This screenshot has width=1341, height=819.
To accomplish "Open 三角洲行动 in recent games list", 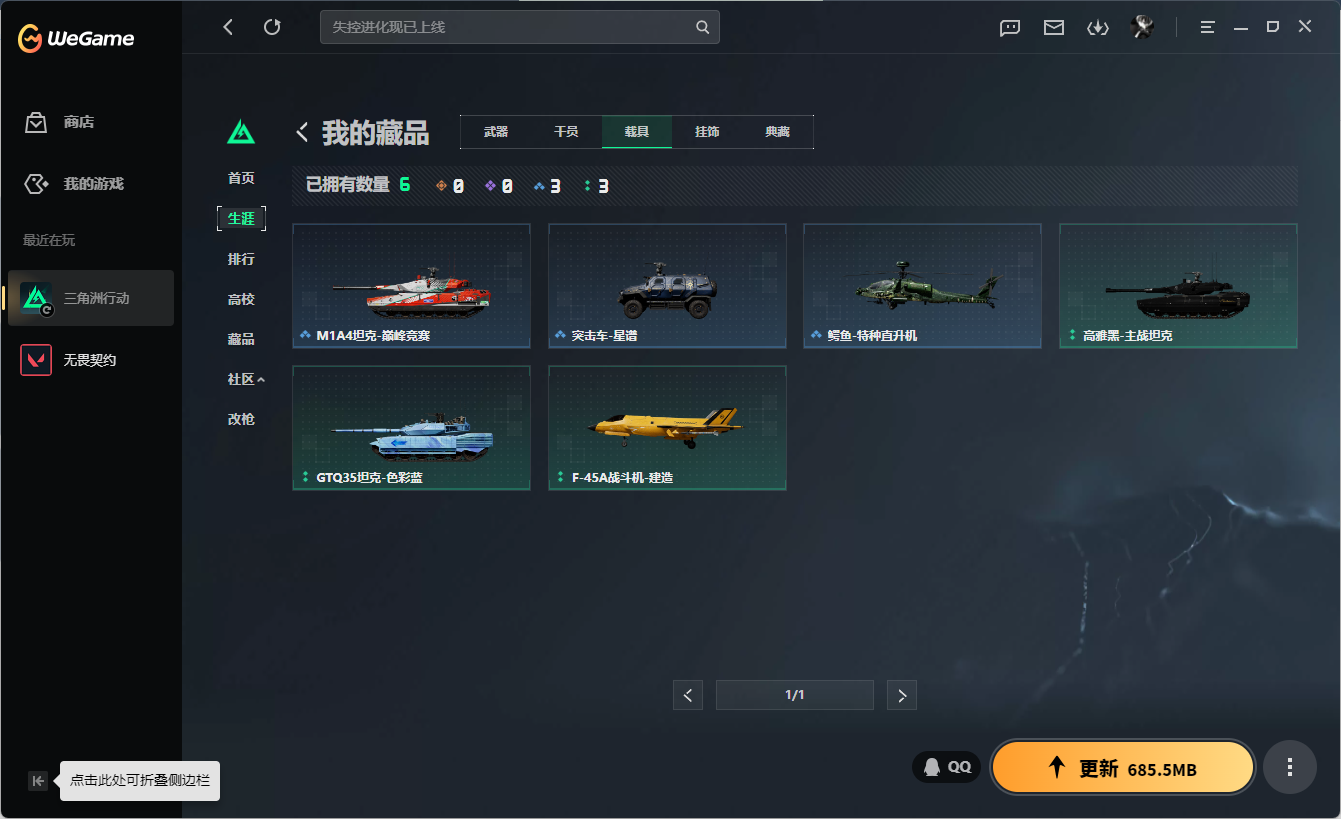I will coord(91,298).
